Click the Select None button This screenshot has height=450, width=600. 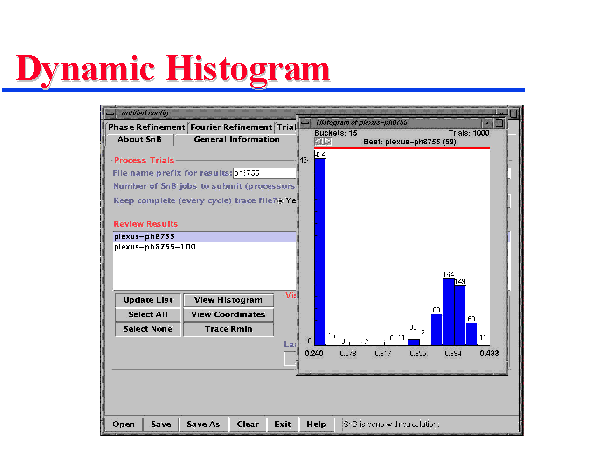point(149,328)
